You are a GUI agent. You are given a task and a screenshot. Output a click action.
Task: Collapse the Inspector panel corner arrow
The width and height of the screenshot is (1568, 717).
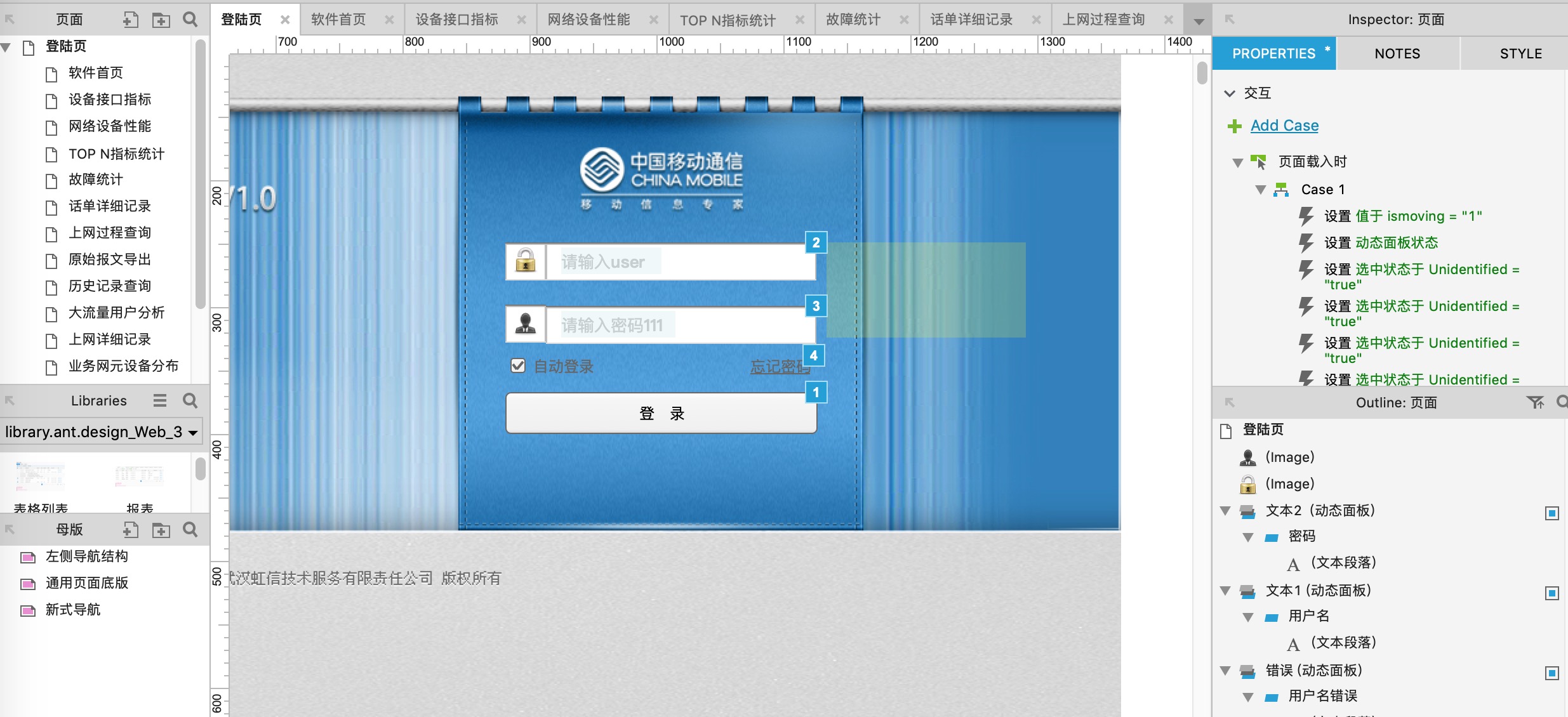click(1230, 20)
